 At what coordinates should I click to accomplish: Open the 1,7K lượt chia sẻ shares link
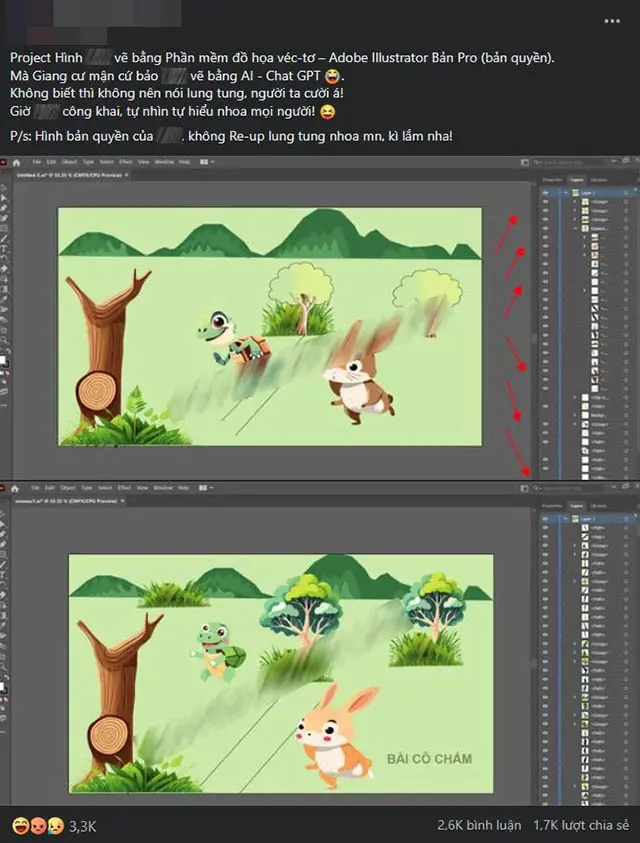click(x=581, y=825)
